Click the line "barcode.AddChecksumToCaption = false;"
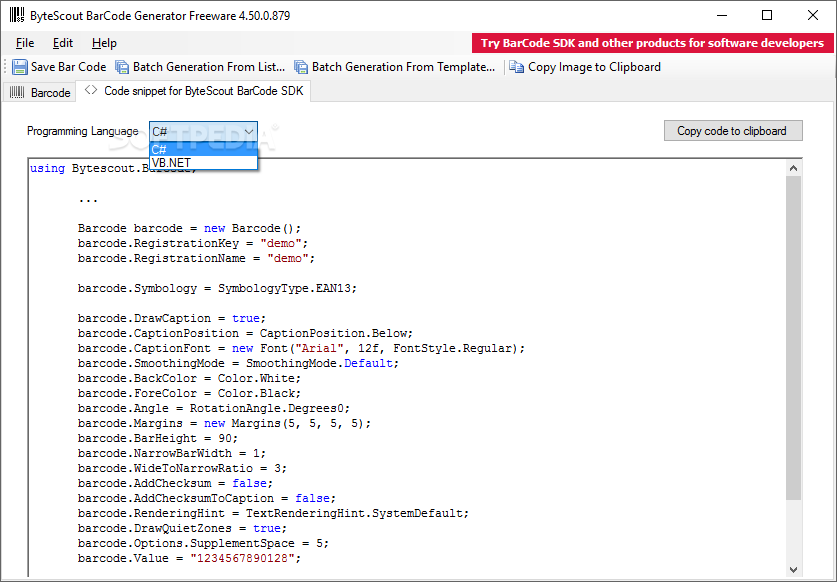Viewport: 837px width, 582px height. point(207,498)
